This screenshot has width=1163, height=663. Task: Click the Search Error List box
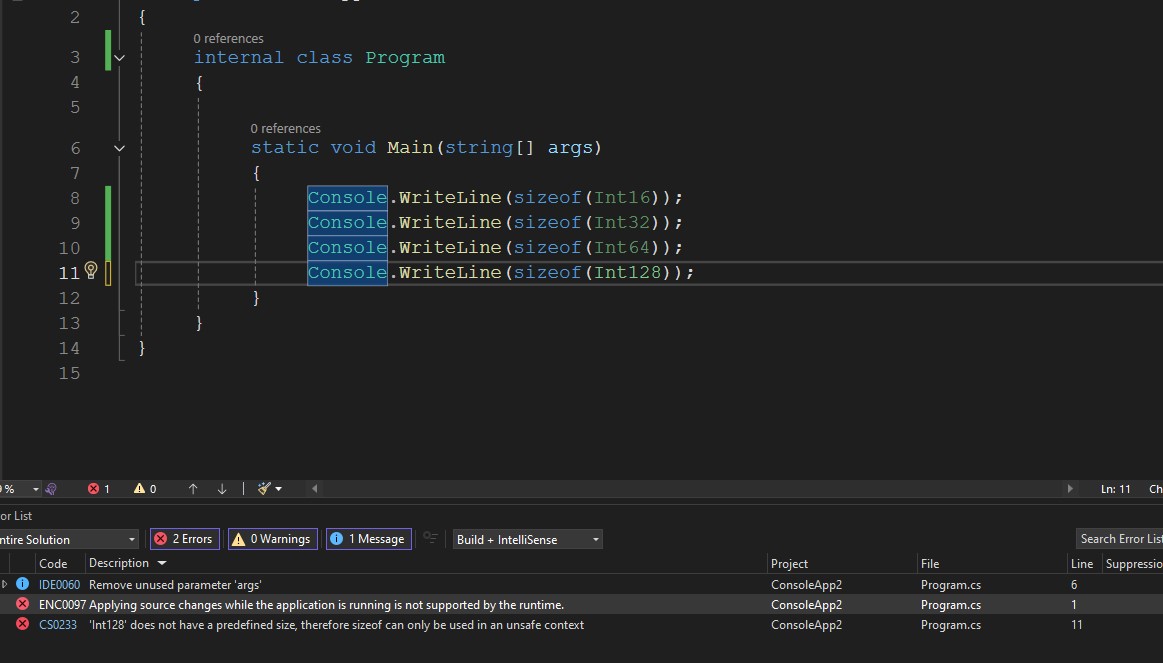[1119, 539]
